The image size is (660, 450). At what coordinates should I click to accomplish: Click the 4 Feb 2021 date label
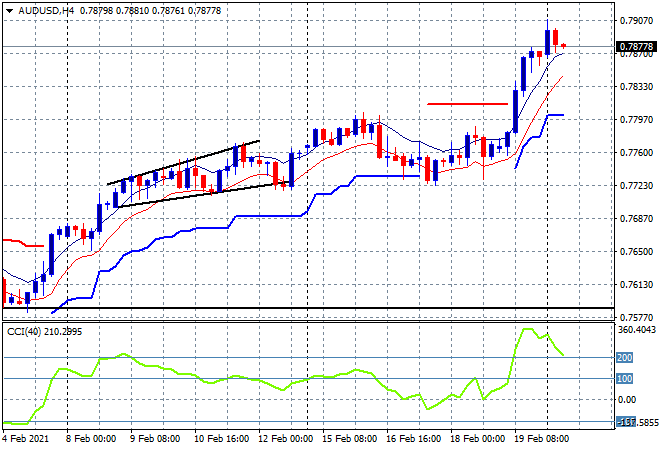click(x=26, y=439)
